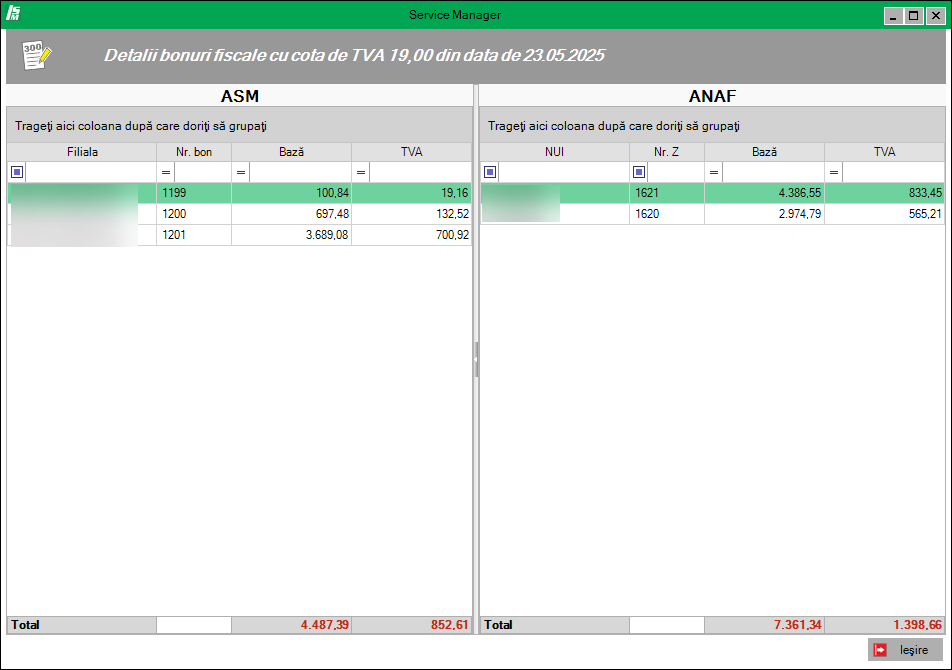Click the Filiala filter text field

point(90,172)
